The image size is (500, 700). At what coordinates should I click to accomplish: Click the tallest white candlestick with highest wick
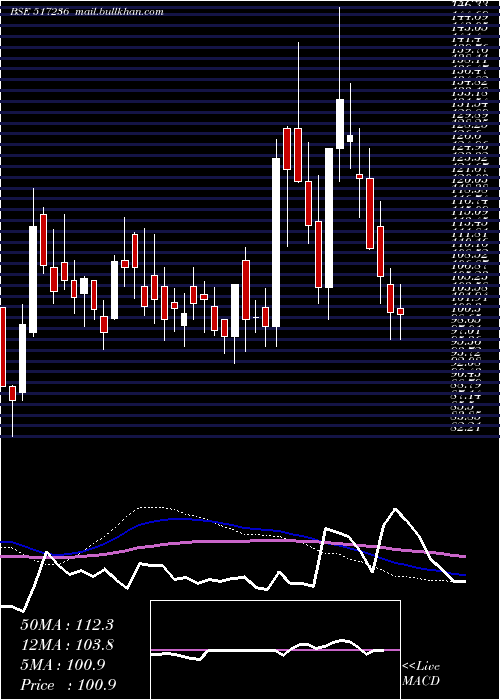coord(340,124)
